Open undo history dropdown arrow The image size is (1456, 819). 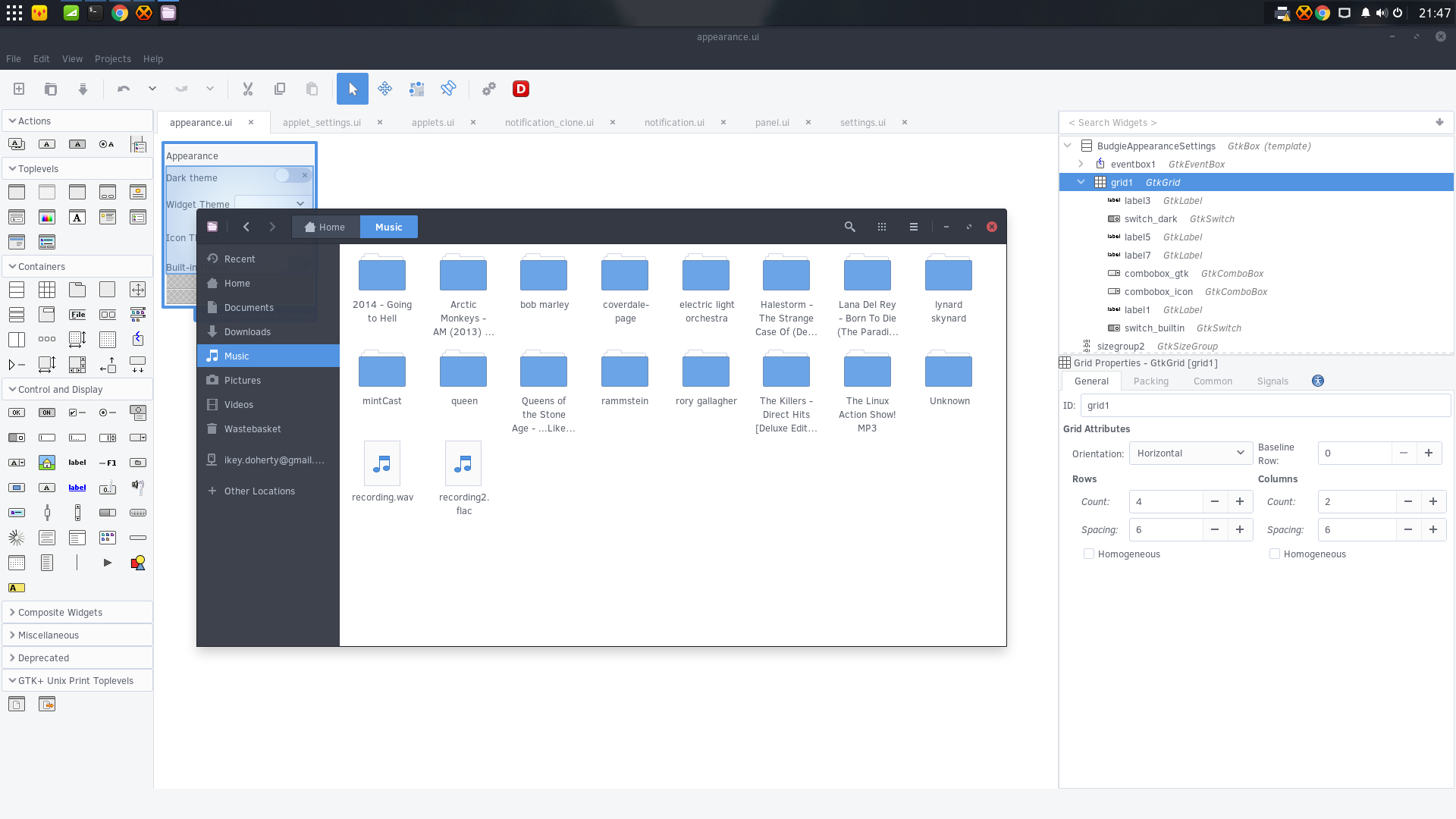pos(152,89)
